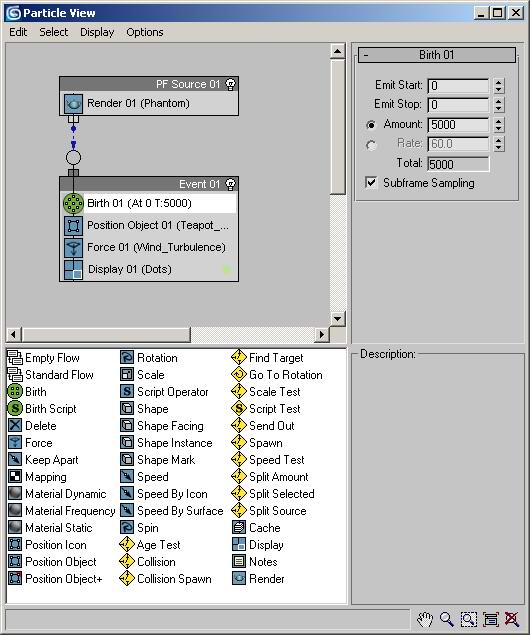Click the green Birth operator icon in depot

click(x=15, y=392)
